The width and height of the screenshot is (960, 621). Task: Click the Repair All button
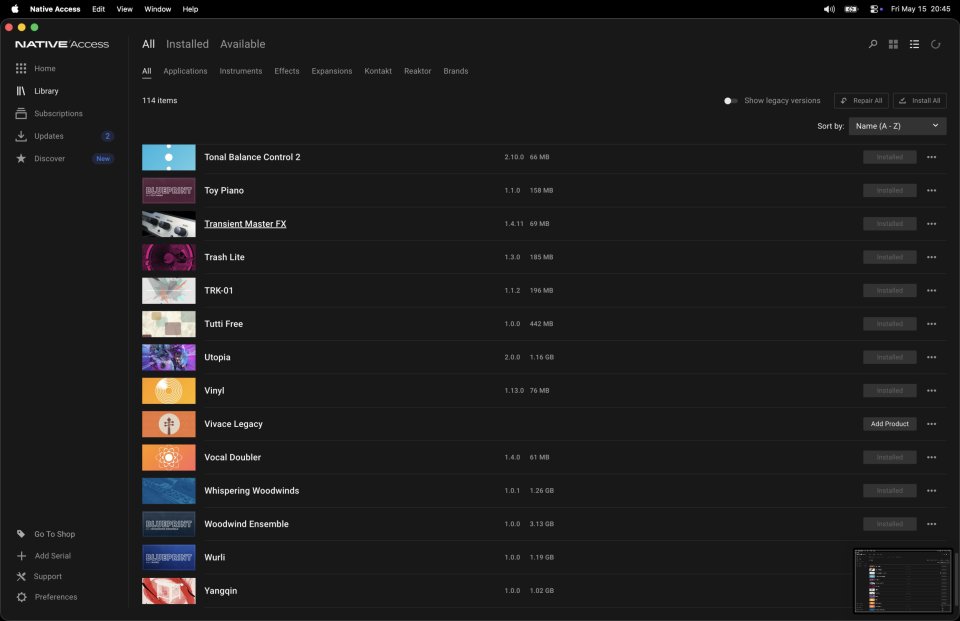pyautogui.click(x=861, y=101)
